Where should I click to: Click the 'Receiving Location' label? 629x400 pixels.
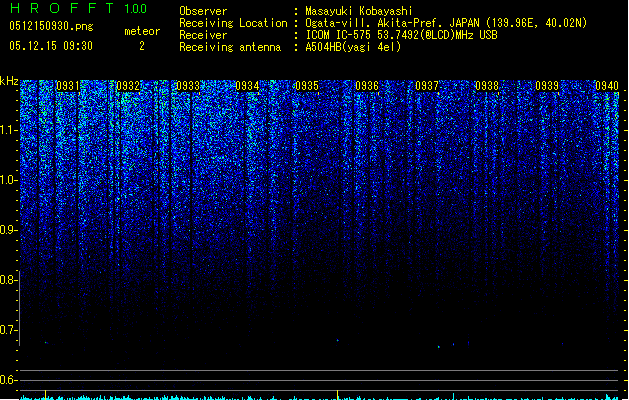(x=233, y=23)
